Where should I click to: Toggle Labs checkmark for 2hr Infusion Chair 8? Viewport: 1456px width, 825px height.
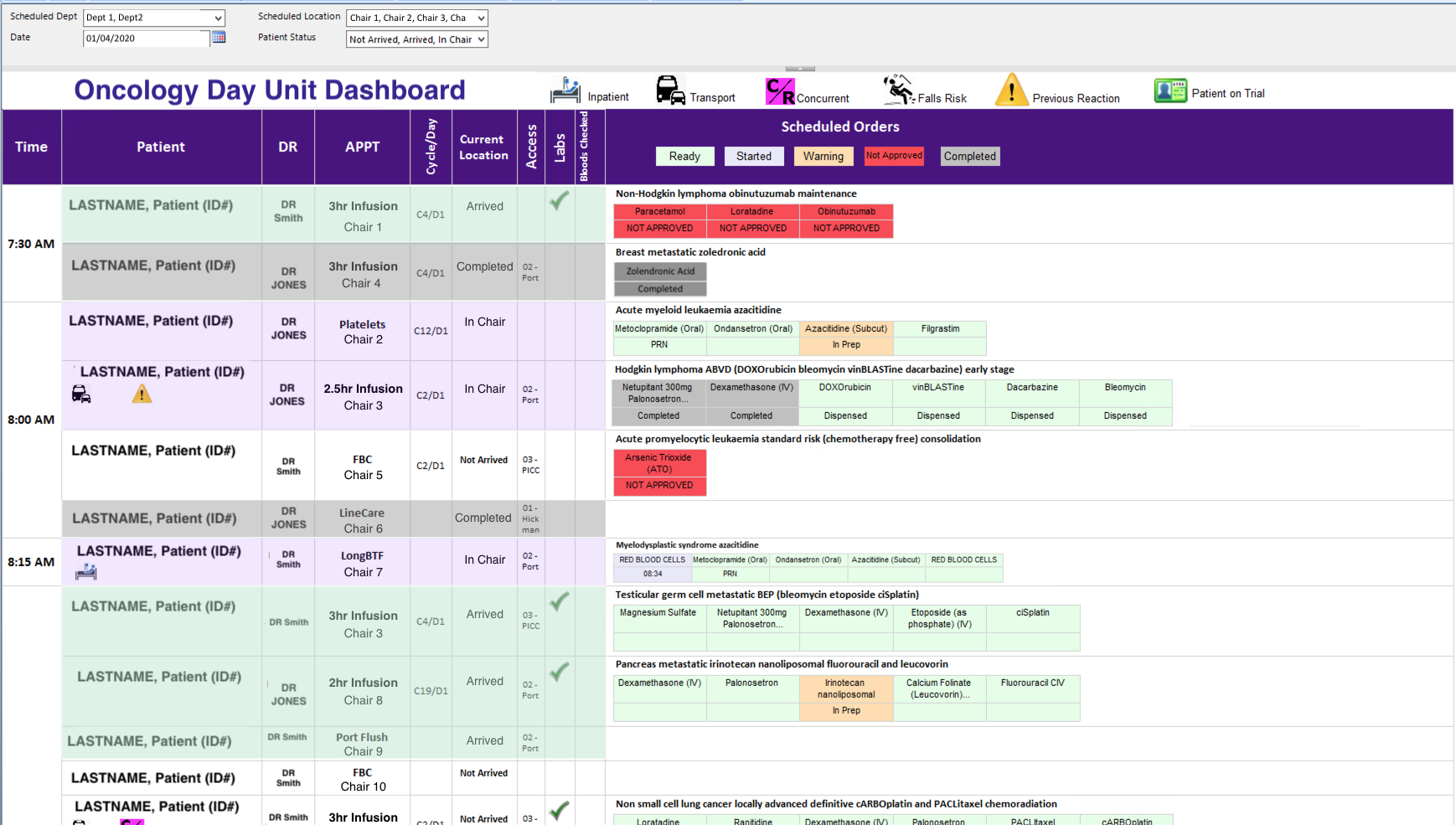pos(559,672)
